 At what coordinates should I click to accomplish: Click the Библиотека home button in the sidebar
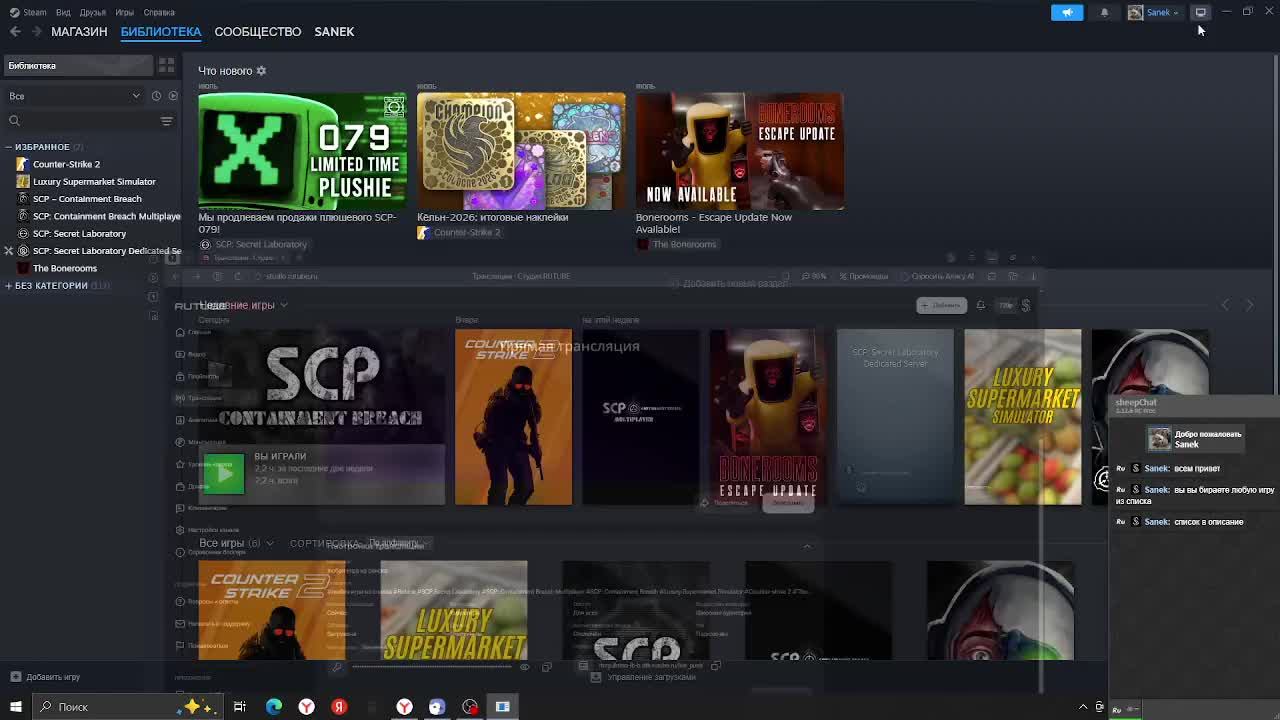point(78,65)
